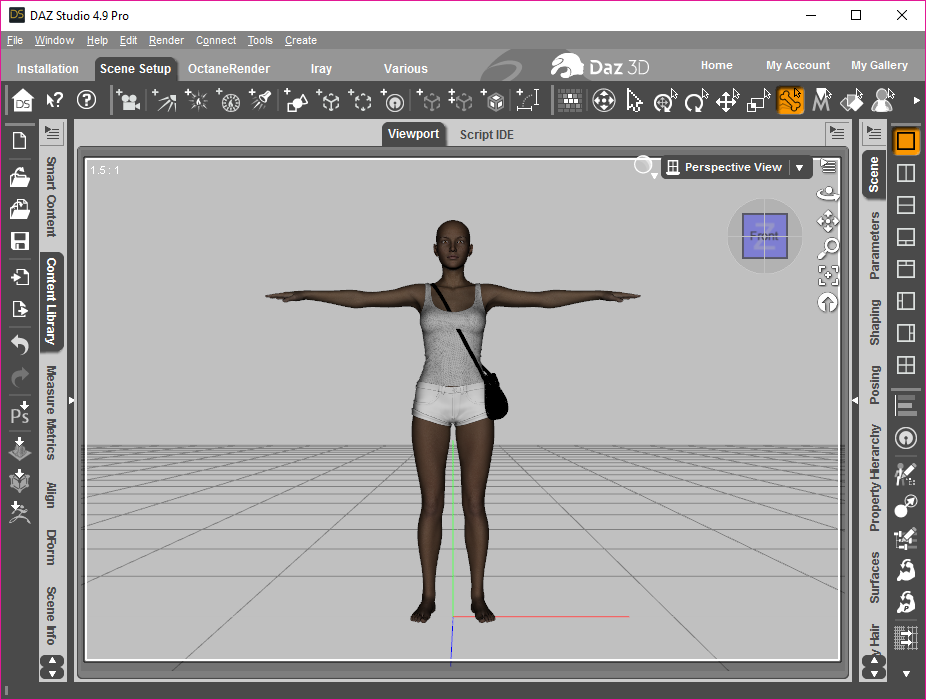926x700 pixels.
Task: Click the Undo arrow icon
Action: (x=19, y=345)
